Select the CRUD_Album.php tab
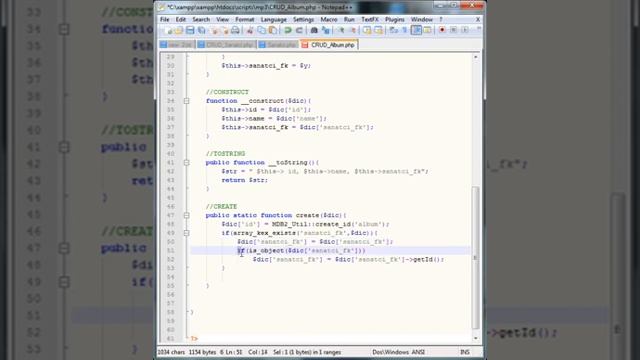Image resolution: width=640 pixels, height=360 pixels. pyautogui.click(x=329, y=45)
